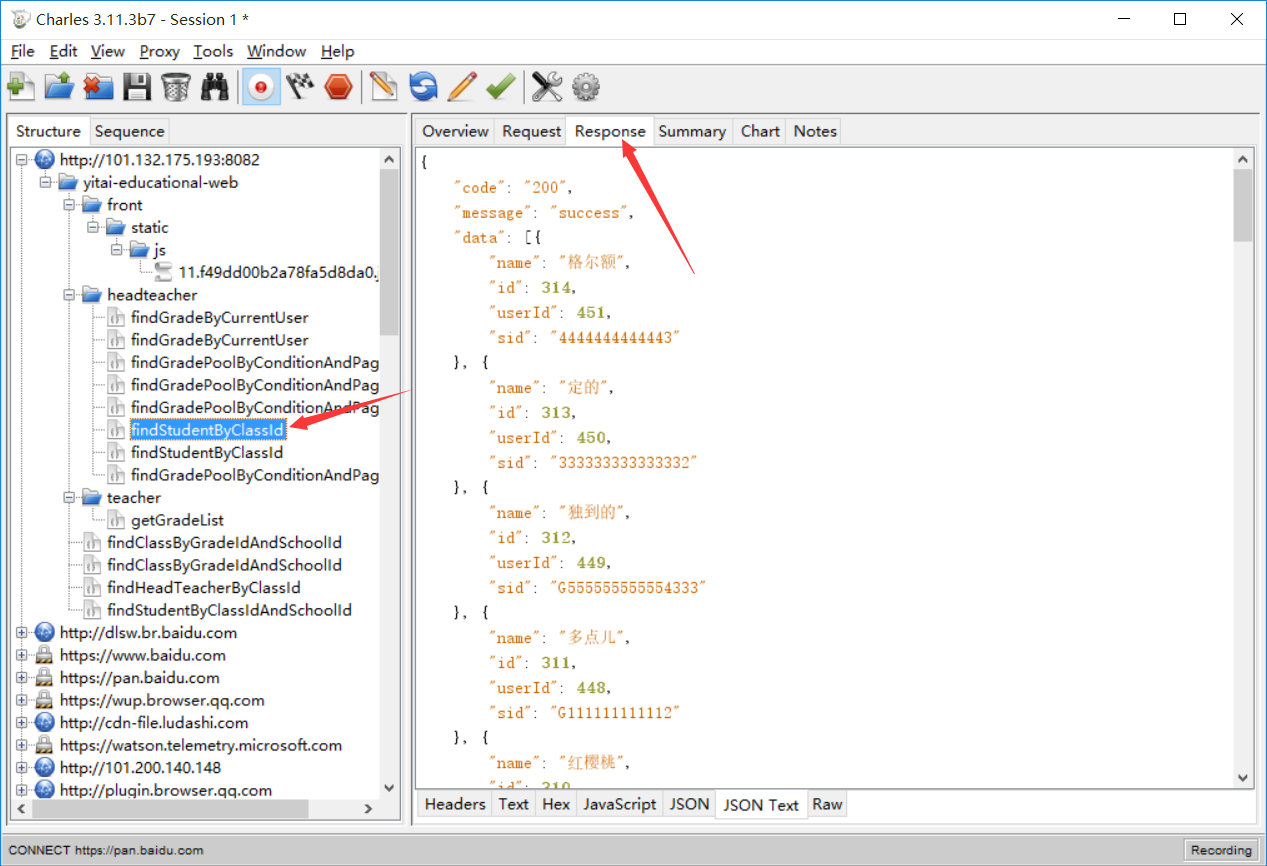Viewport: 1267px width, 866px height.
Task: Open the Summary tab
Action: coord(692,131)
